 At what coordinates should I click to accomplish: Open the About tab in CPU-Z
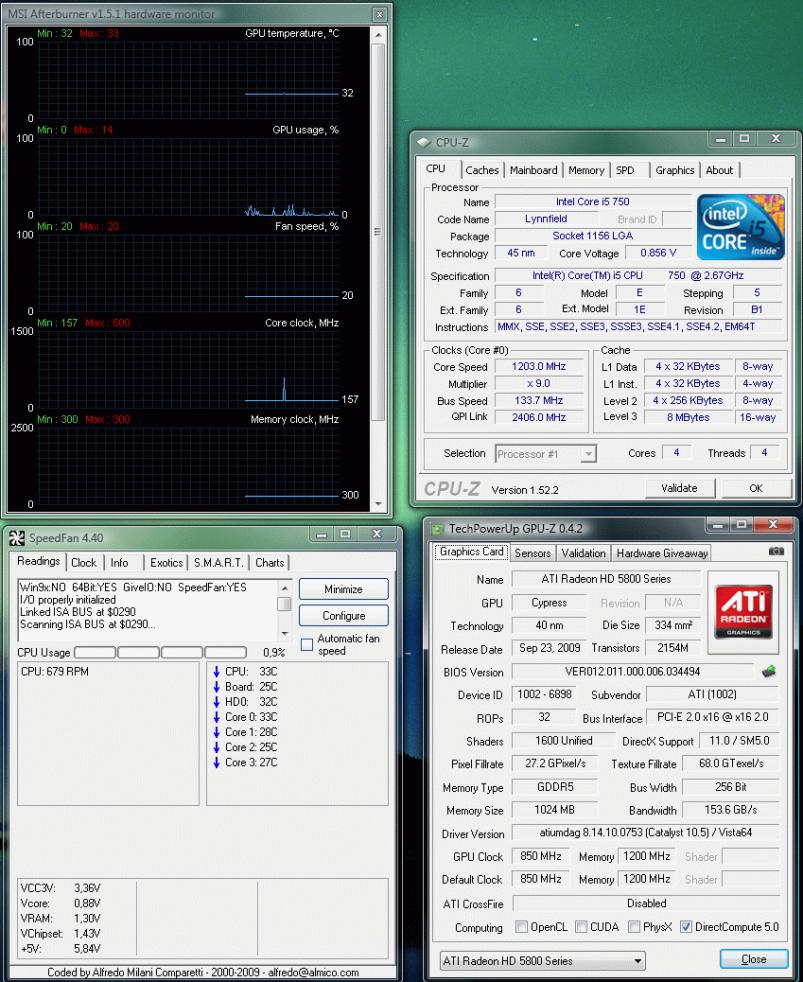[x=719, y=170]
